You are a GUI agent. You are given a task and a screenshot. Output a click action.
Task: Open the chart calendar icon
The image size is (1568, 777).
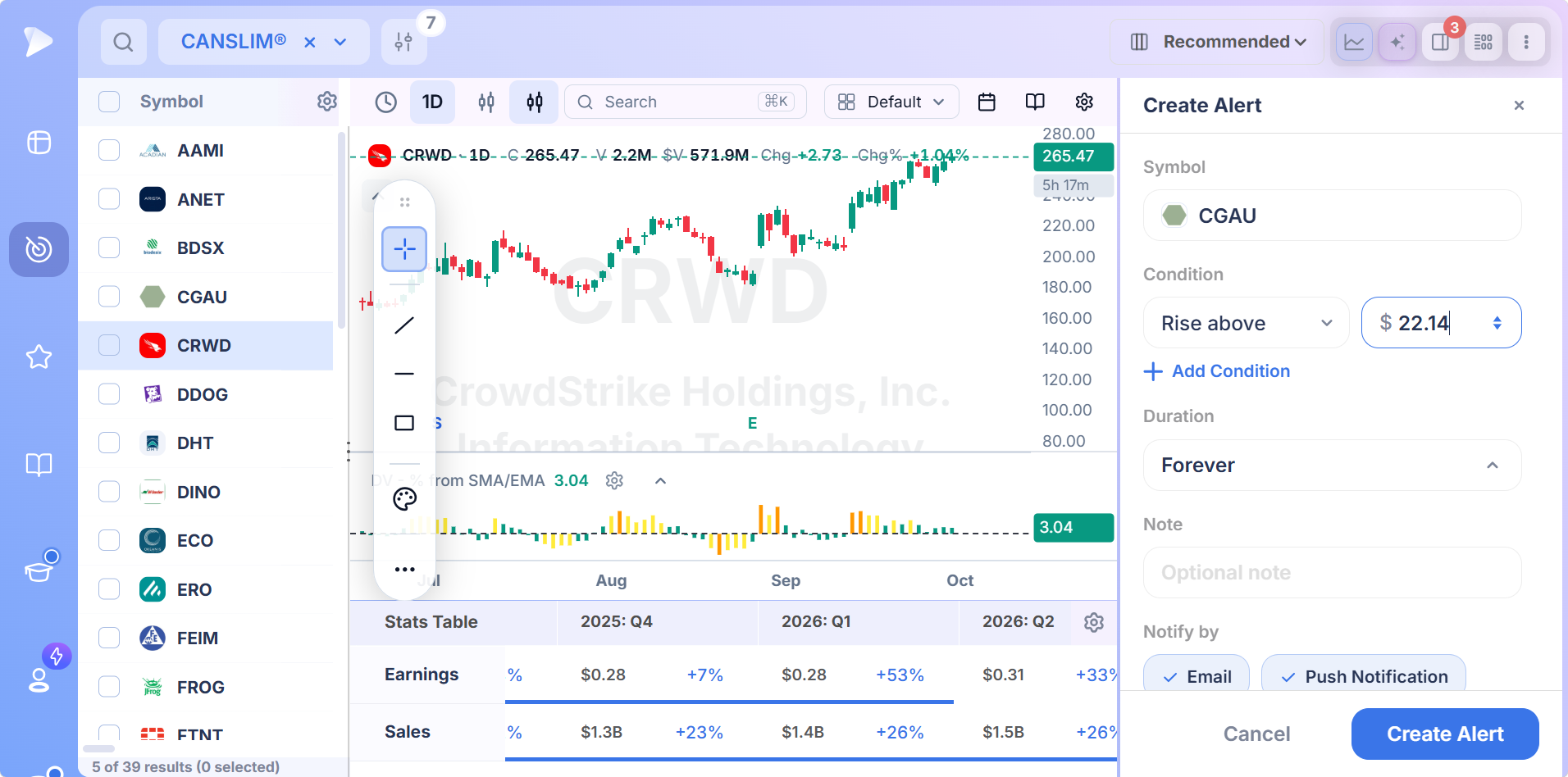[x=987, y=102]
